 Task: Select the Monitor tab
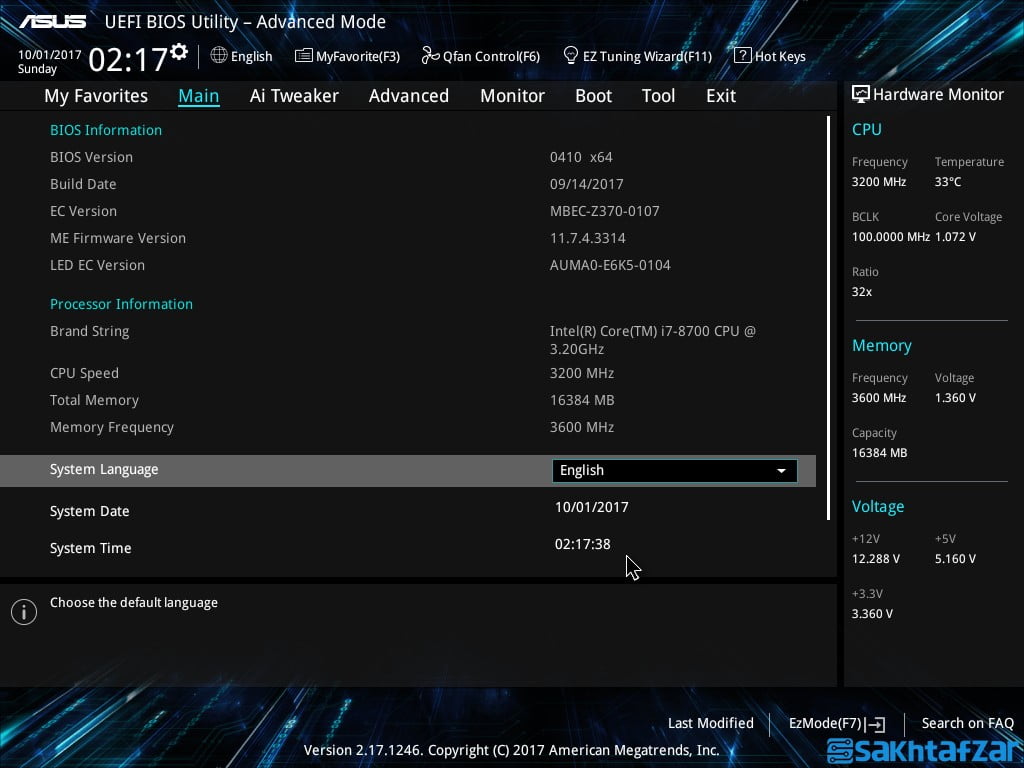click(512, 95)
